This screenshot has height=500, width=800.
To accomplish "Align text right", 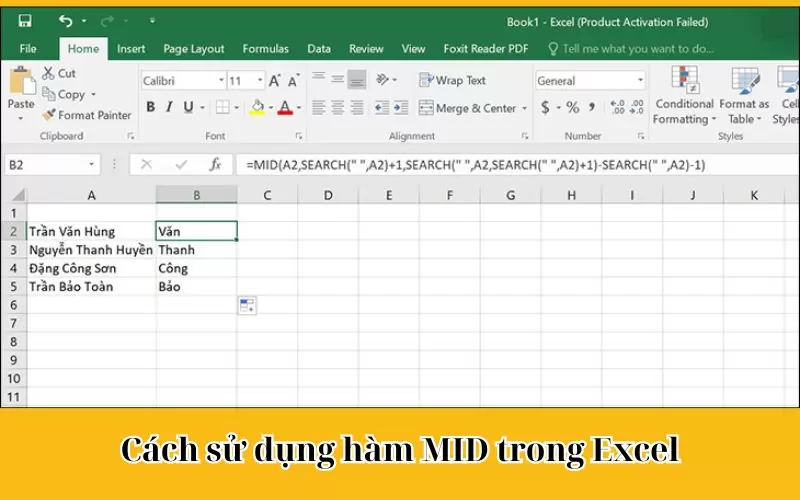I will point(357,108).
